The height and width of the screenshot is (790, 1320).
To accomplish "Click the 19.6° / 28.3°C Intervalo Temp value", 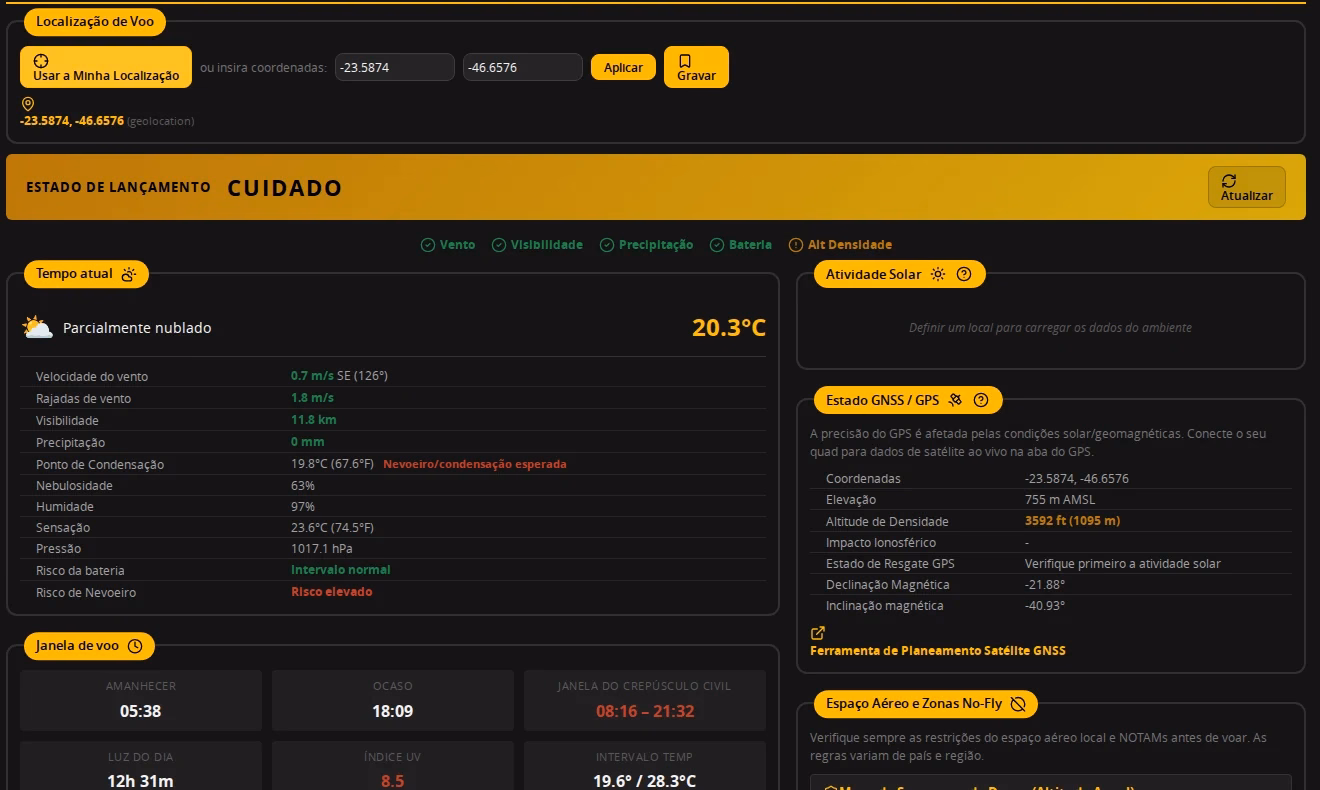I will tap(645, 781).
